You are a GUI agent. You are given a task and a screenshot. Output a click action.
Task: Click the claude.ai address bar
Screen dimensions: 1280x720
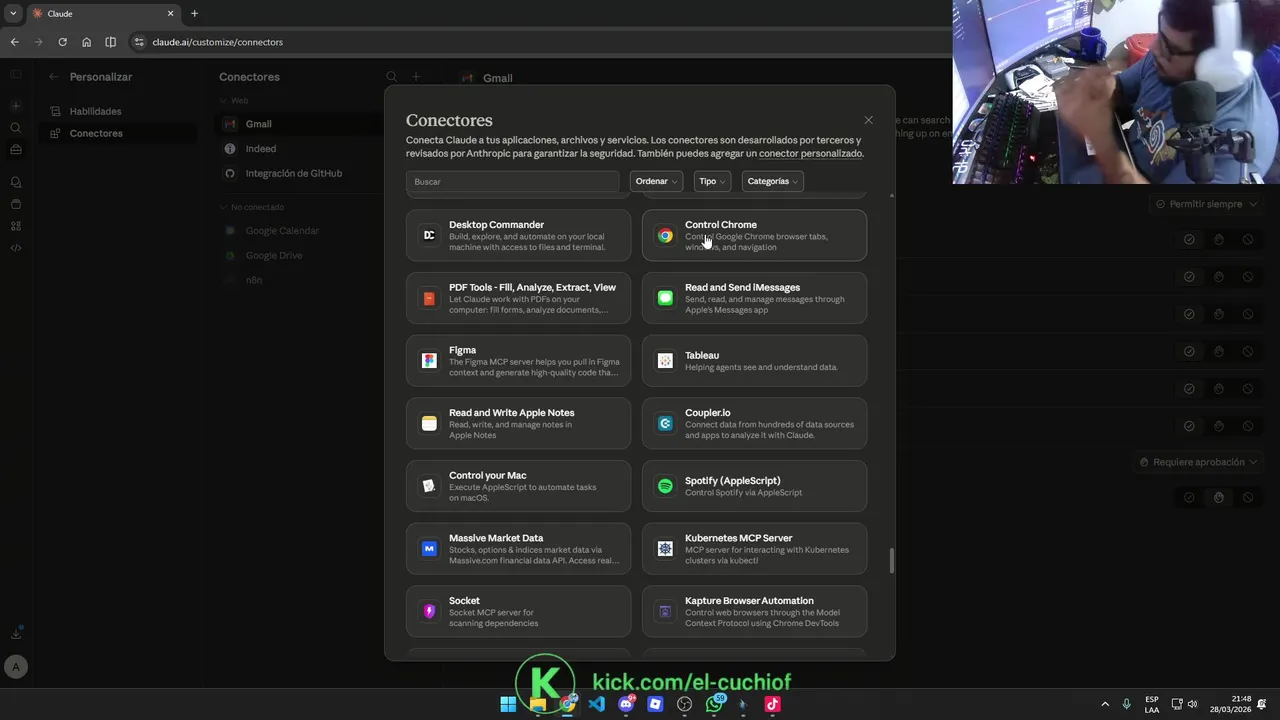click(x=540, y=42)
